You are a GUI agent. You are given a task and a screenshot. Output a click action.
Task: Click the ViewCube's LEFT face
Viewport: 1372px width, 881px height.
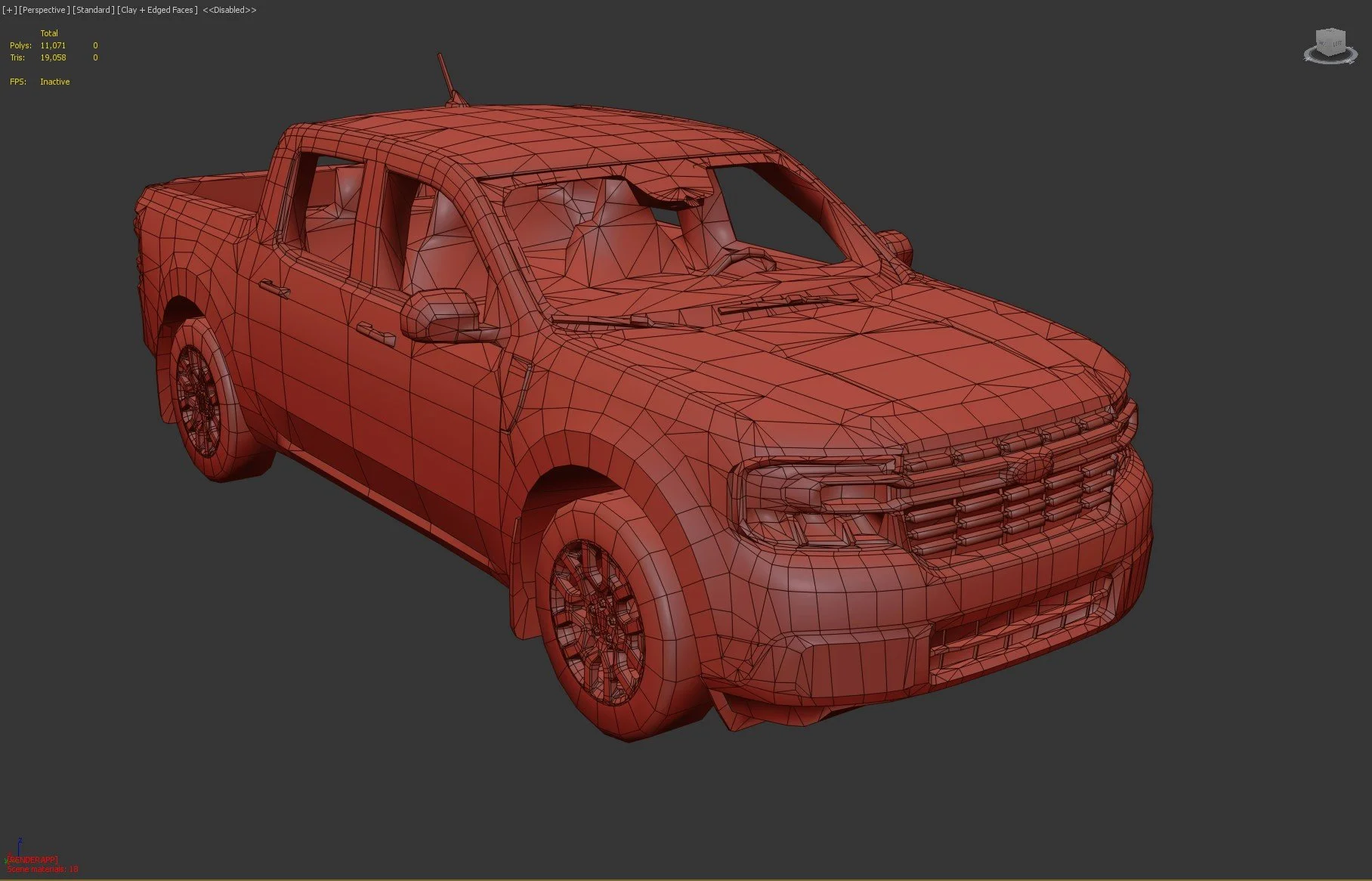coord(1337,45)
